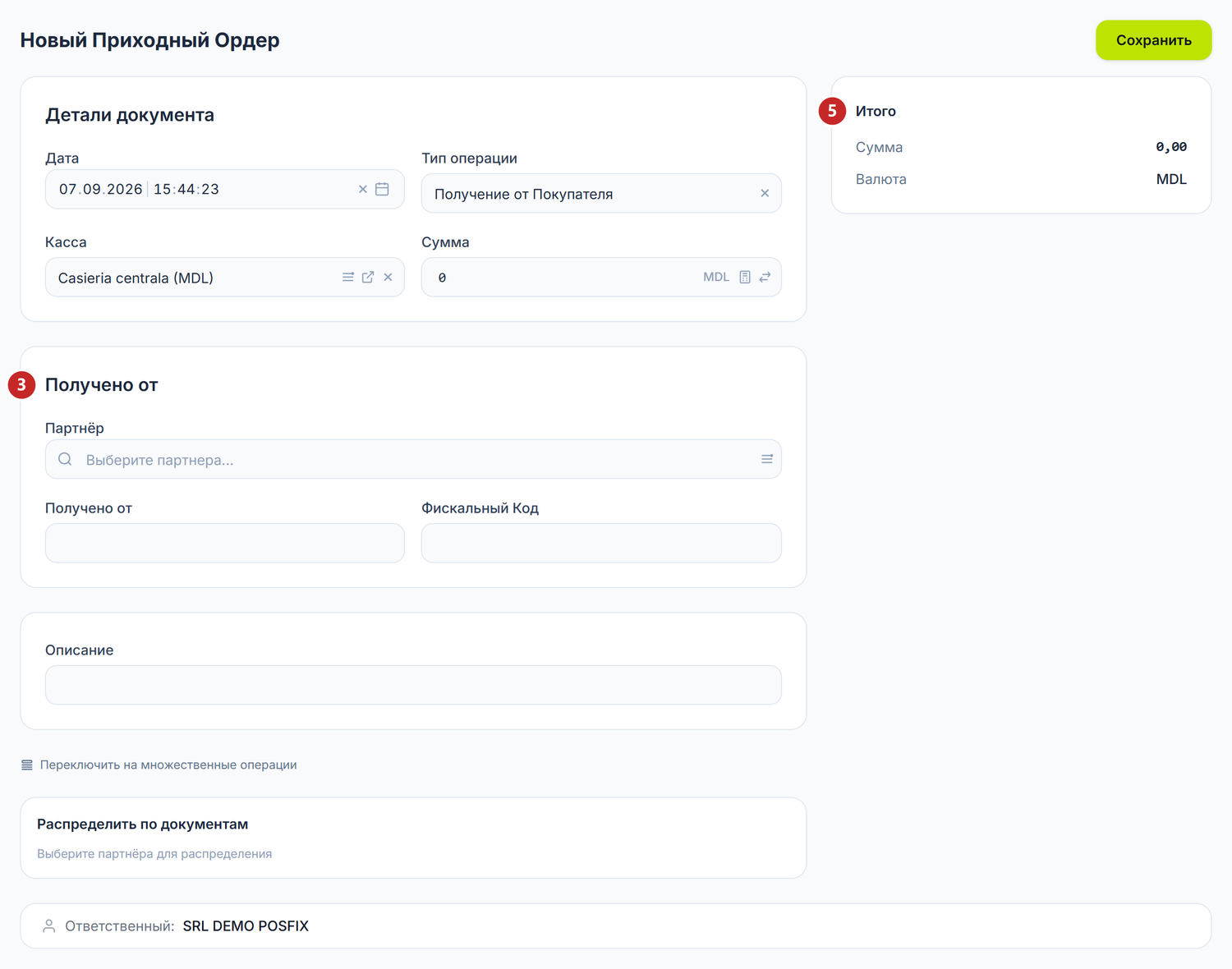Click the Распределить по документам heading

[143, 824]
